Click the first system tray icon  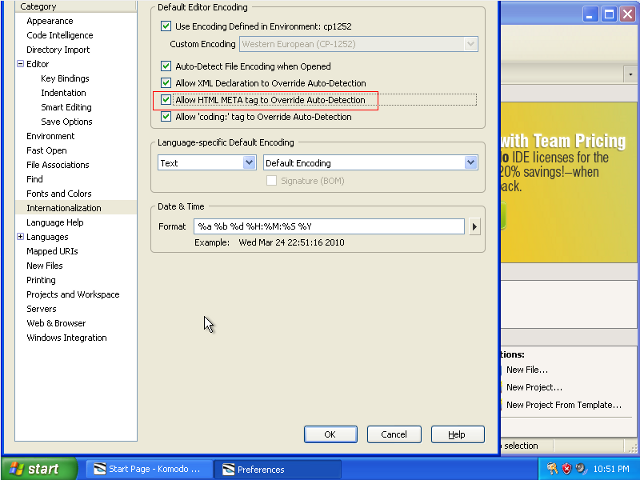(552, 469)
